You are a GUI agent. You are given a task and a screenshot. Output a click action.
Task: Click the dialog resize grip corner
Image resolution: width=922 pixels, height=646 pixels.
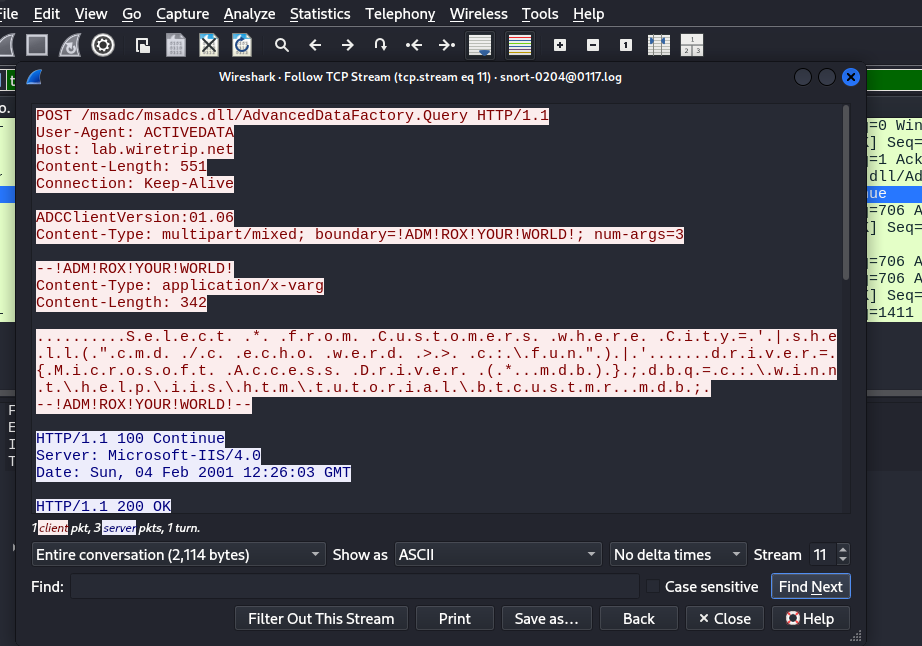click(x=857, y=635)
